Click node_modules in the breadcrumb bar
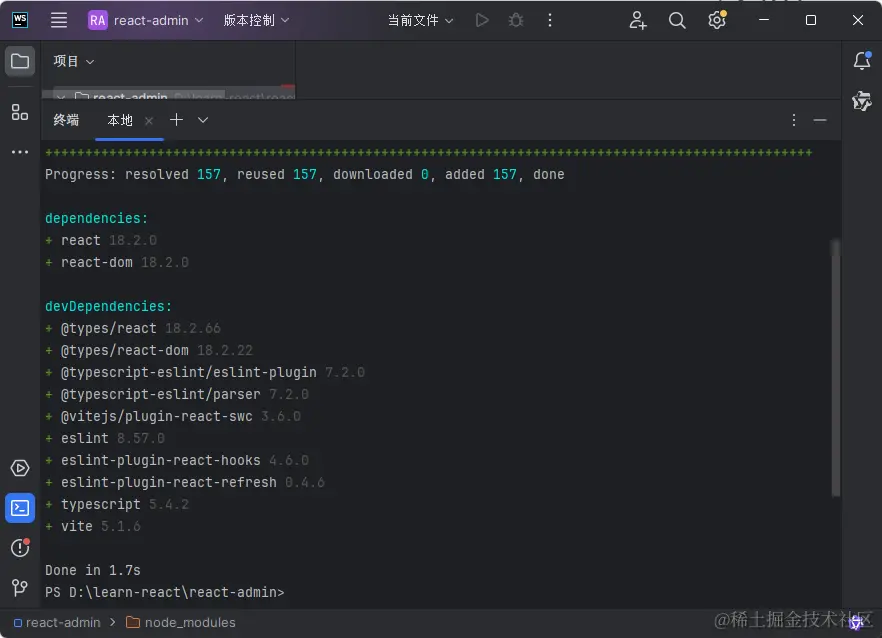The width and height of the screenshot is (882, 638). tap(181, 622)
